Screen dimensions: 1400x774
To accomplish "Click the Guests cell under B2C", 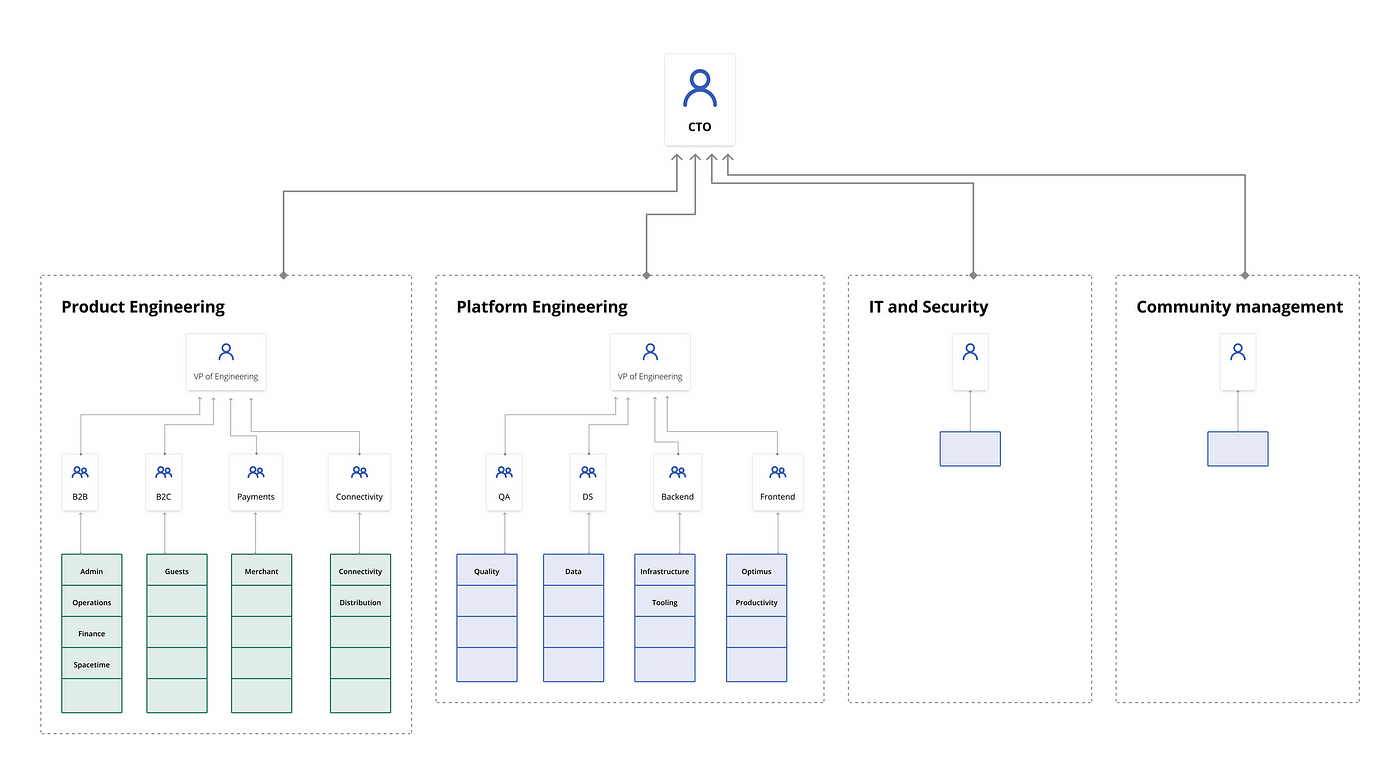I will [177, 571].
